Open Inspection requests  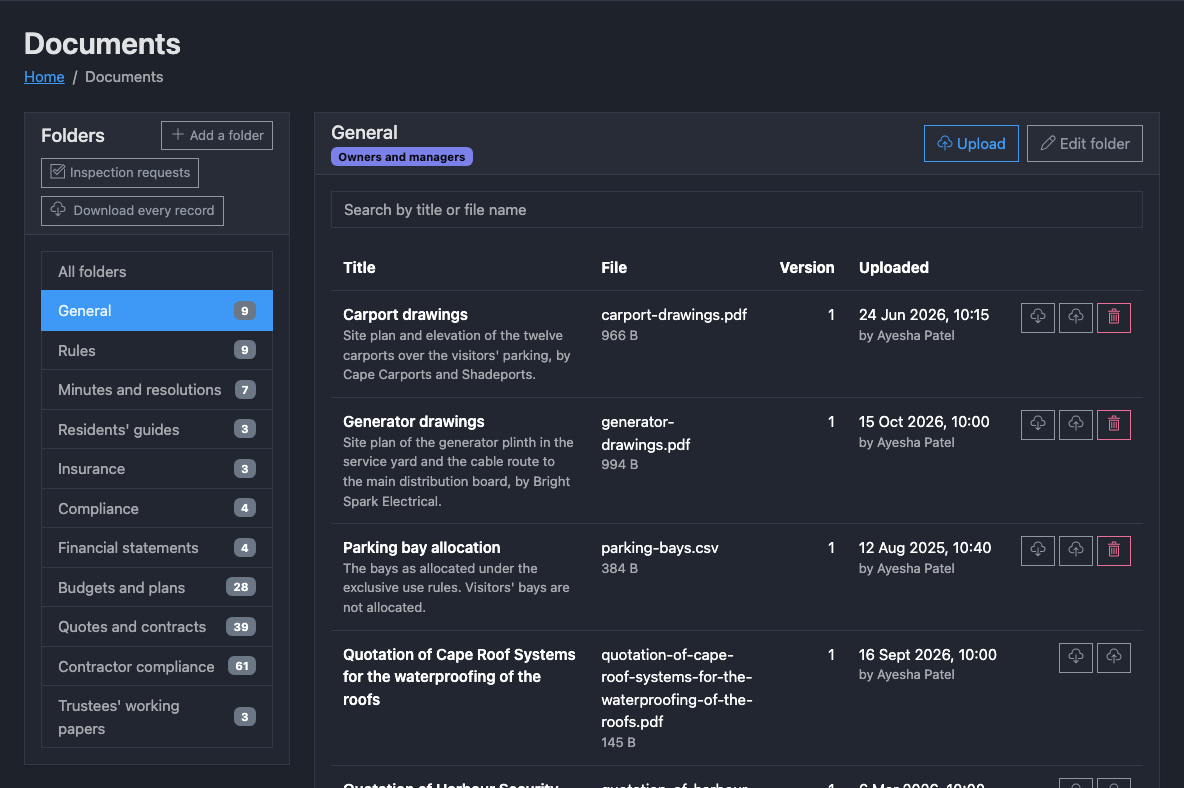(x=120, y=173)
